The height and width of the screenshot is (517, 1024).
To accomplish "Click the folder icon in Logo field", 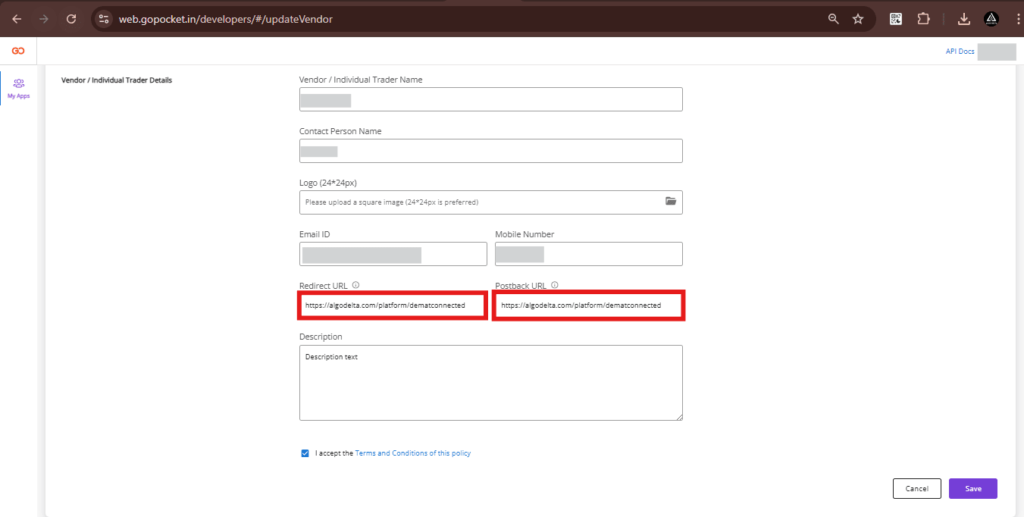I will point(671,201).
